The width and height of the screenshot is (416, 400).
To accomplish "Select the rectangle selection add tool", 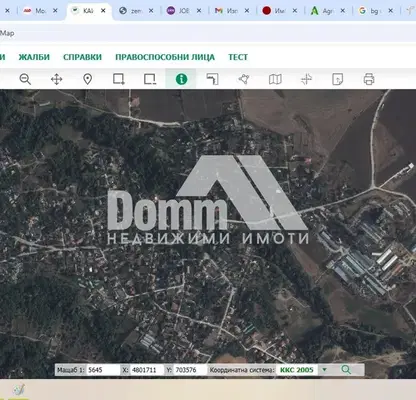I will coord(119,79).
